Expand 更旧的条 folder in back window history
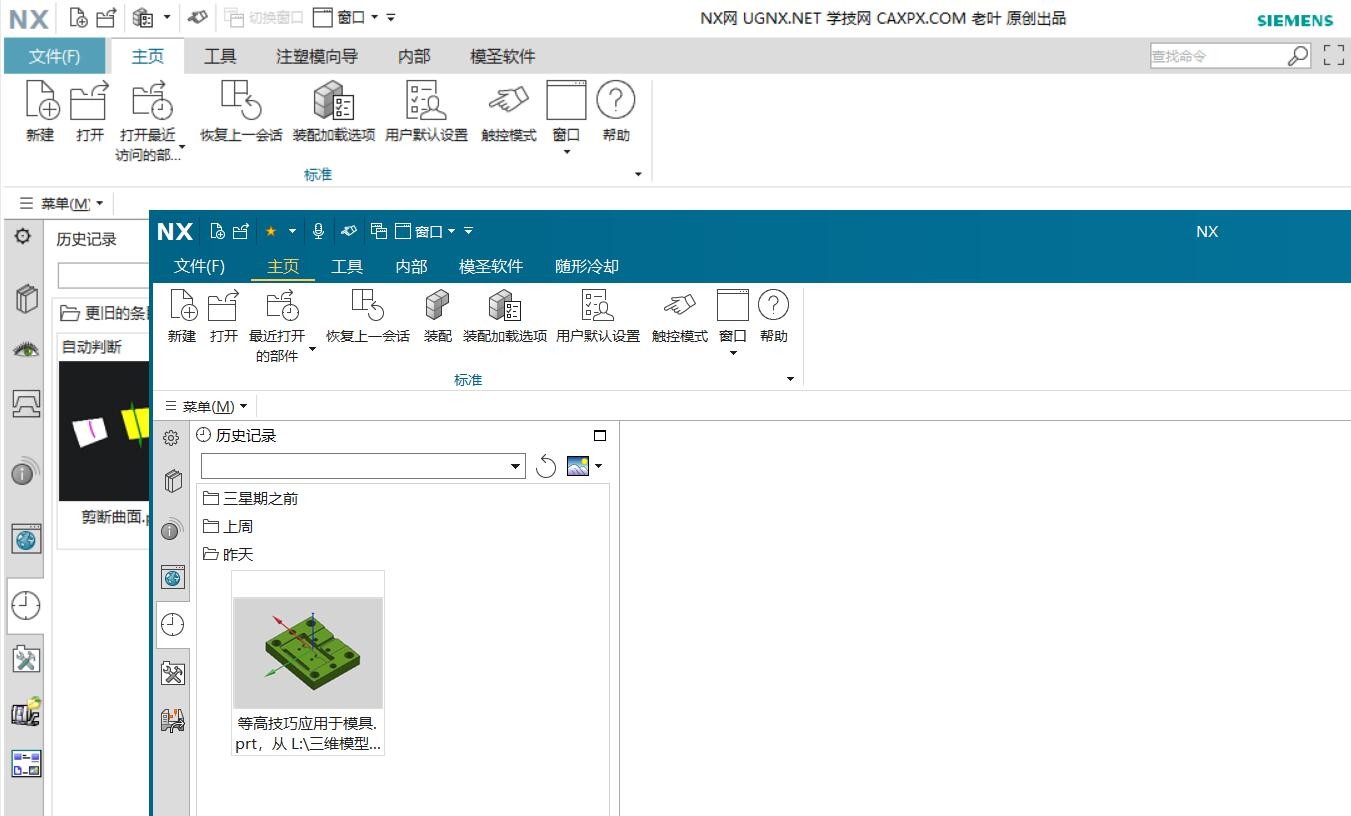Screen dimensions: 1351x816 (104, 313)
